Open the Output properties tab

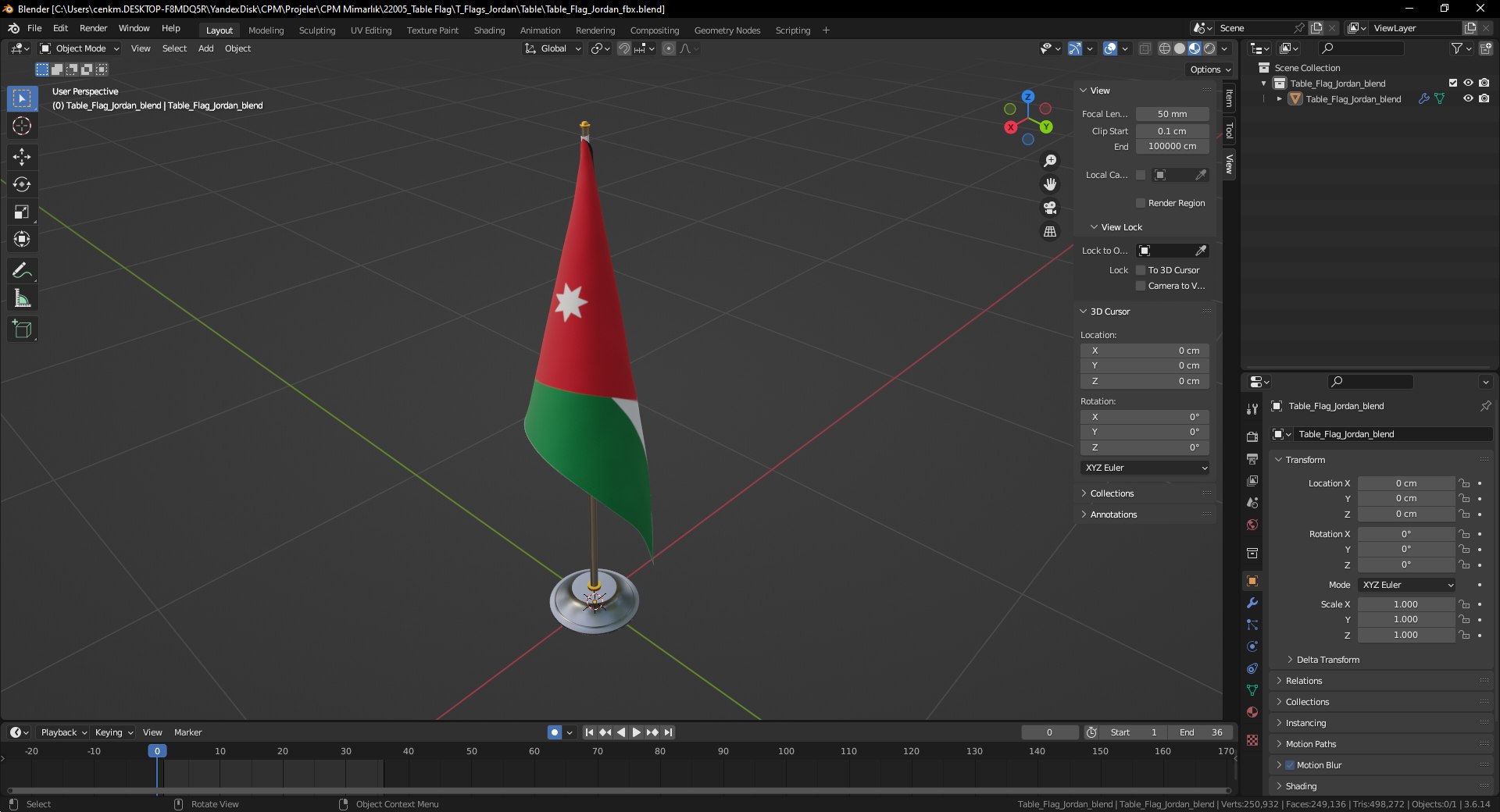[x=1252, y=458]
